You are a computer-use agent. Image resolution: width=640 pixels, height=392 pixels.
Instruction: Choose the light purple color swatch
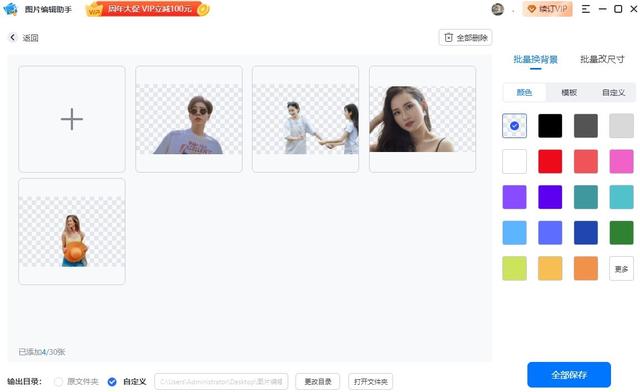click(514, 197)
